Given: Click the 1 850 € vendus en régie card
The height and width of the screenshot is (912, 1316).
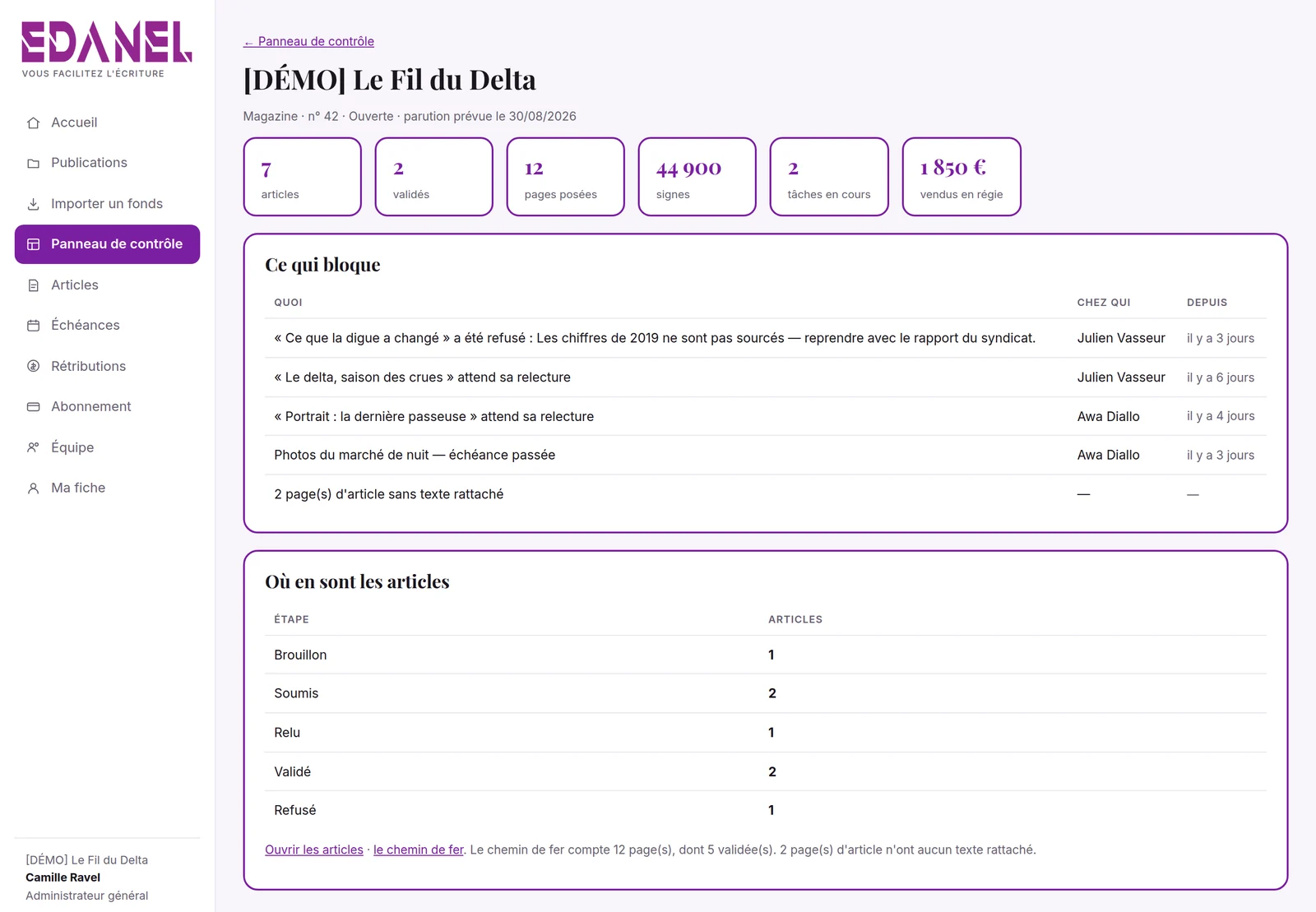Looking at the screenshot, I should coord(962,177).
